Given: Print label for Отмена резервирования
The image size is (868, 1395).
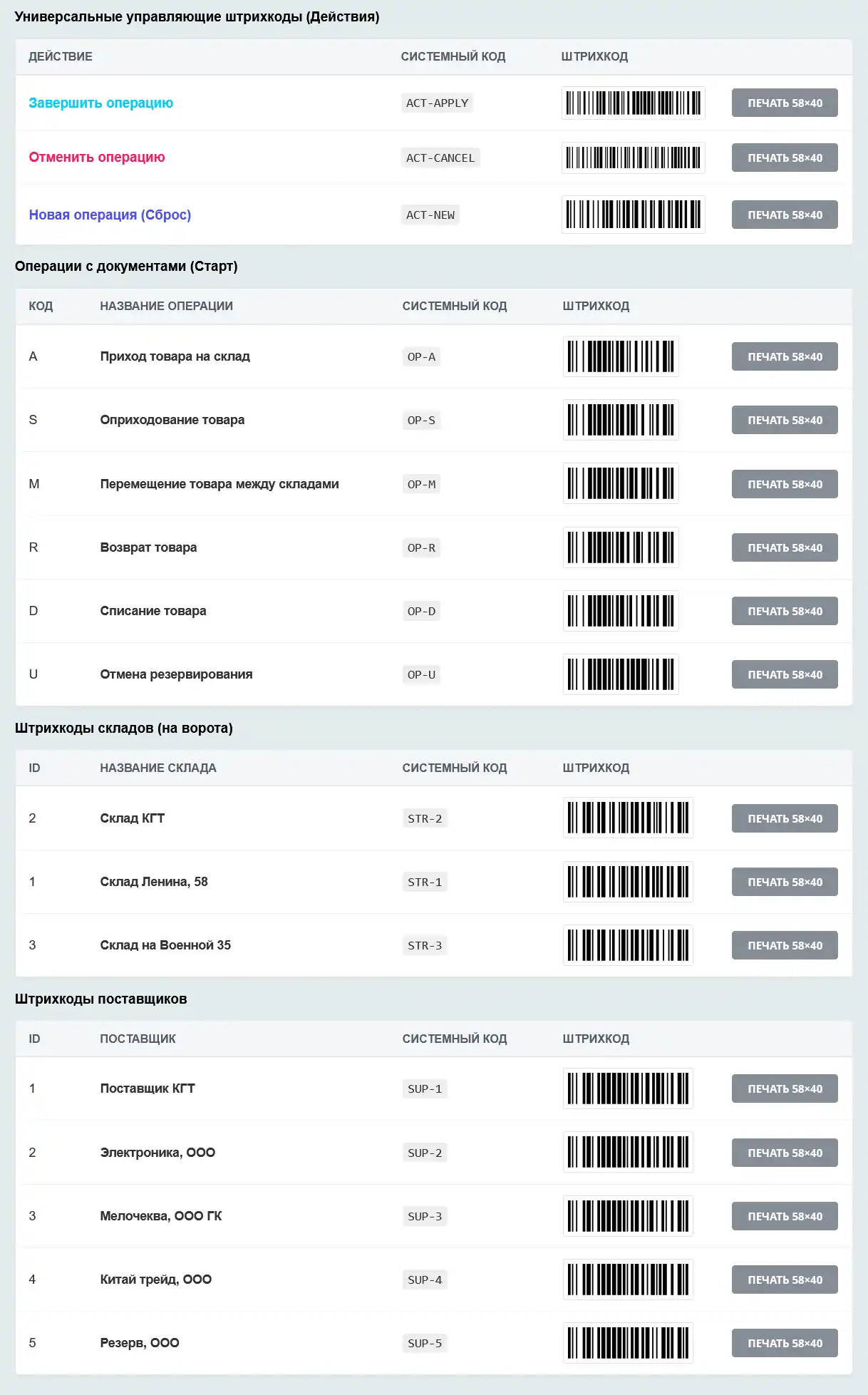Looking at the screenshot, I should tap(784, 674).
